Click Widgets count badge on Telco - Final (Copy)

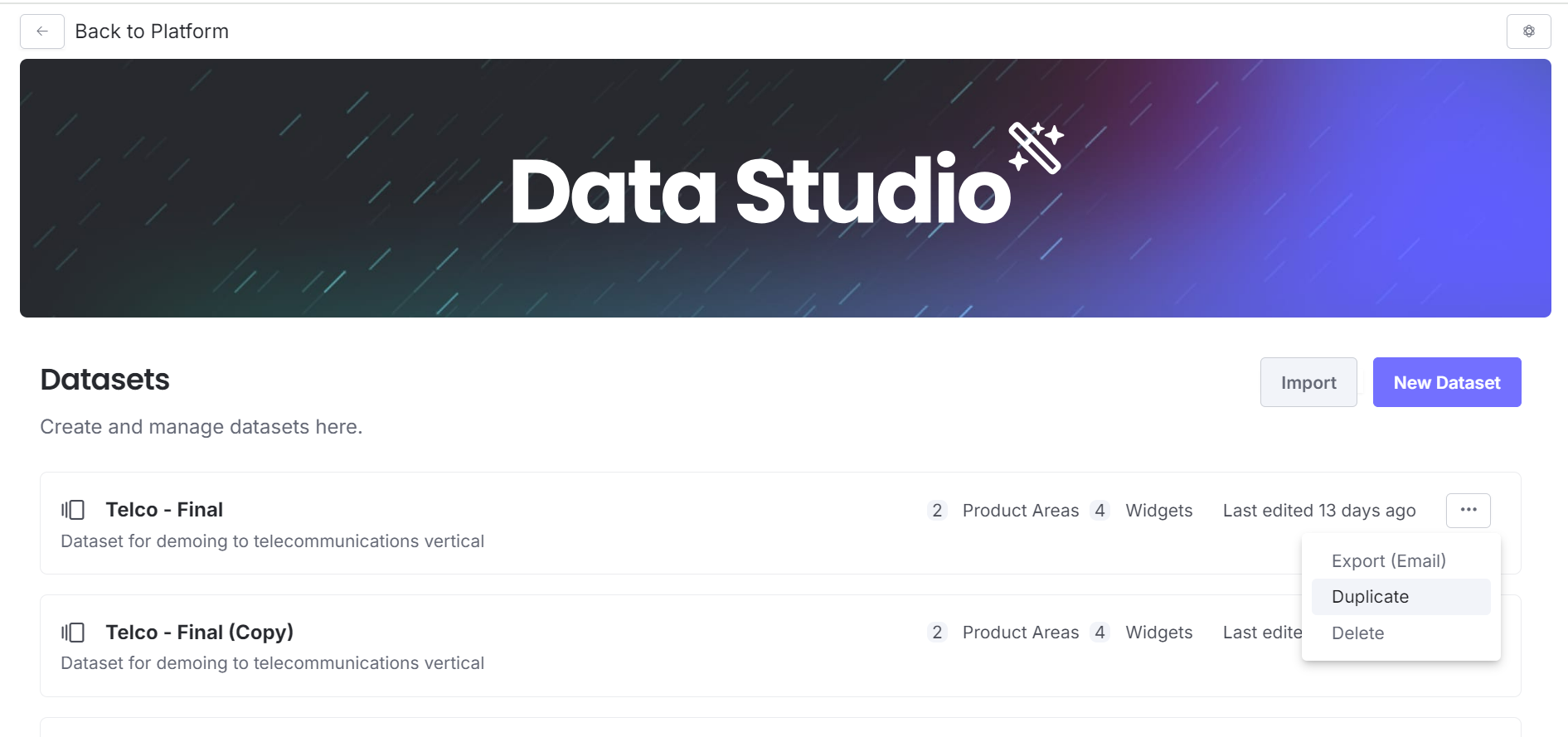[1100, 633]
